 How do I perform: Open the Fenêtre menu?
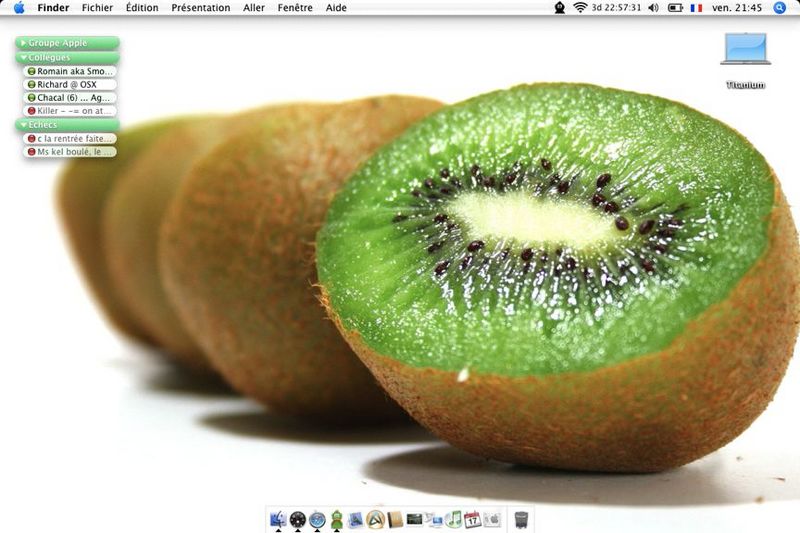[x=295, y=8]
